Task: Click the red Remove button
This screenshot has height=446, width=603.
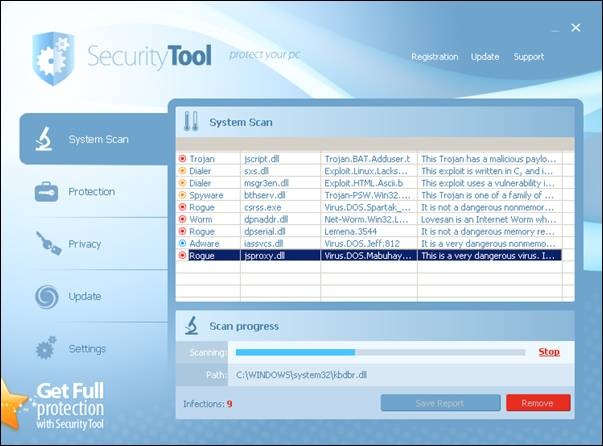Action: coord(538,403)
